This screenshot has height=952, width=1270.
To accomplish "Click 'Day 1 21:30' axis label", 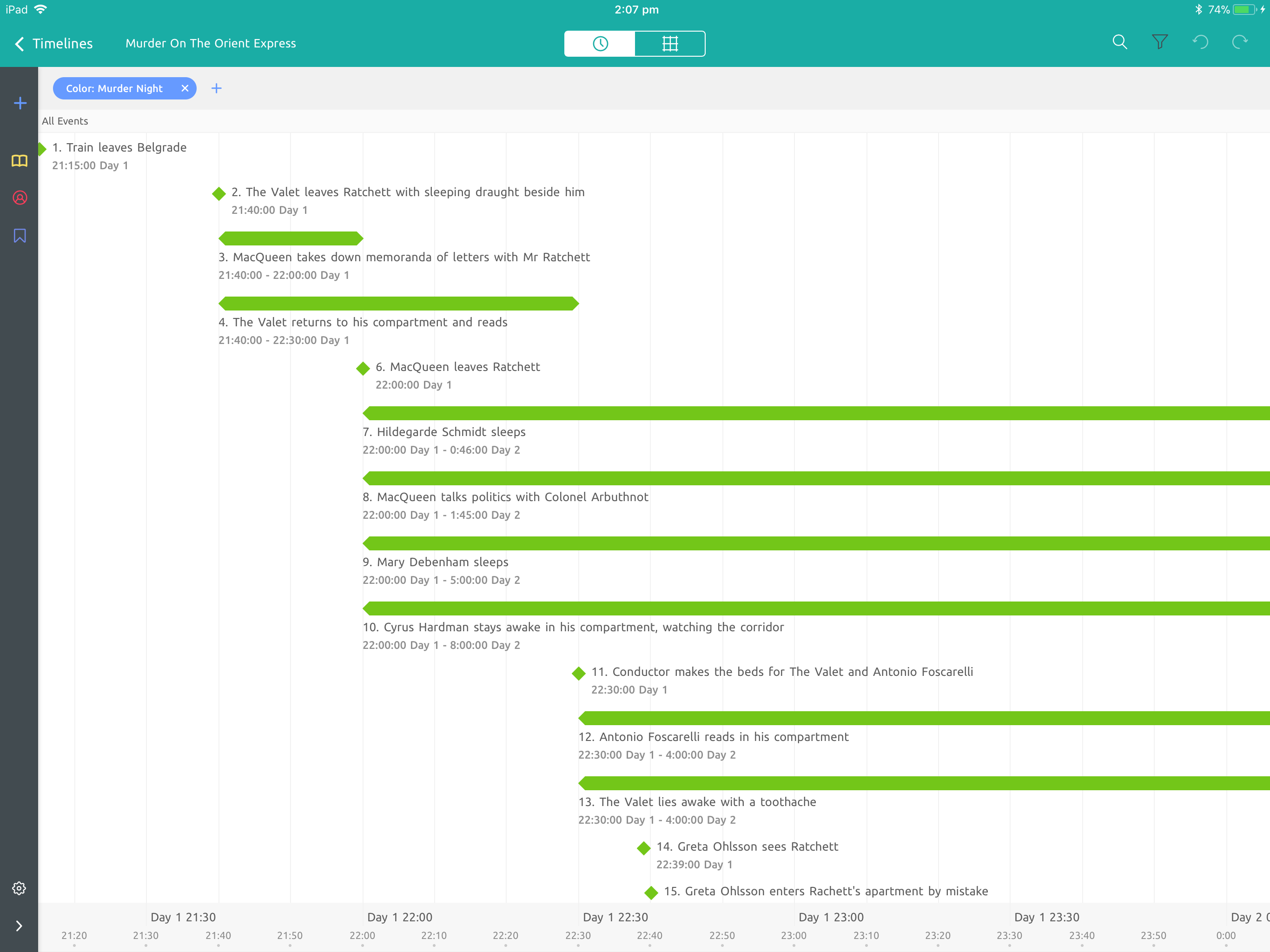I will (183, 918).
